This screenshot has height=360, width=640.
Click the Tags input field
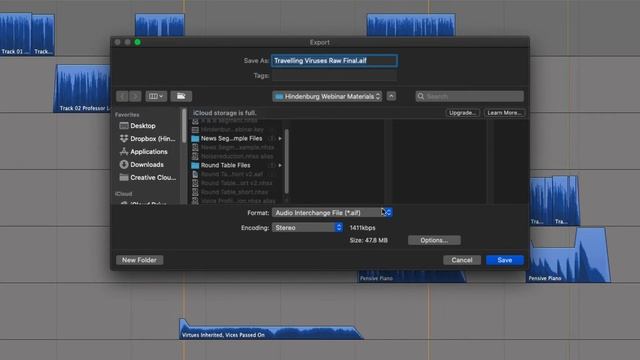pyautogui.click(x=334, y=76)
